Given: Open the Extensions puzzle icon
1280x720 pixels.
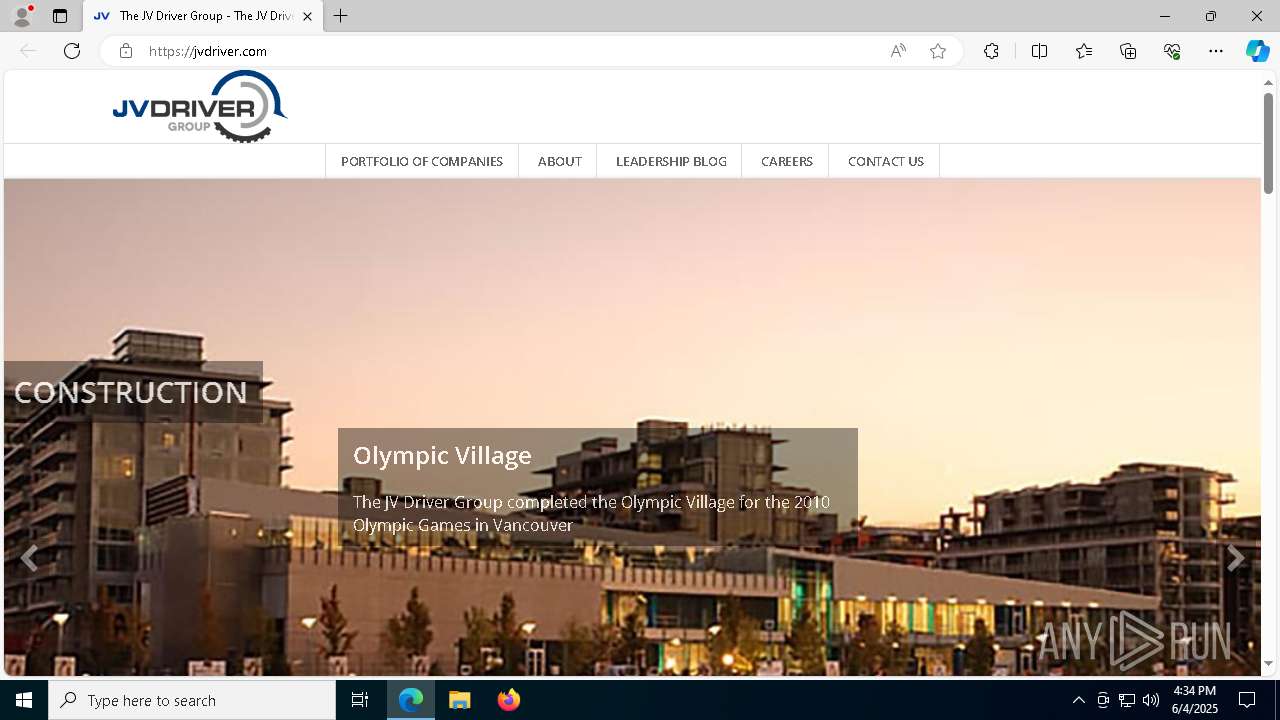Looking at the screenshot, I should pyautogui.click(x=991, y=51).
